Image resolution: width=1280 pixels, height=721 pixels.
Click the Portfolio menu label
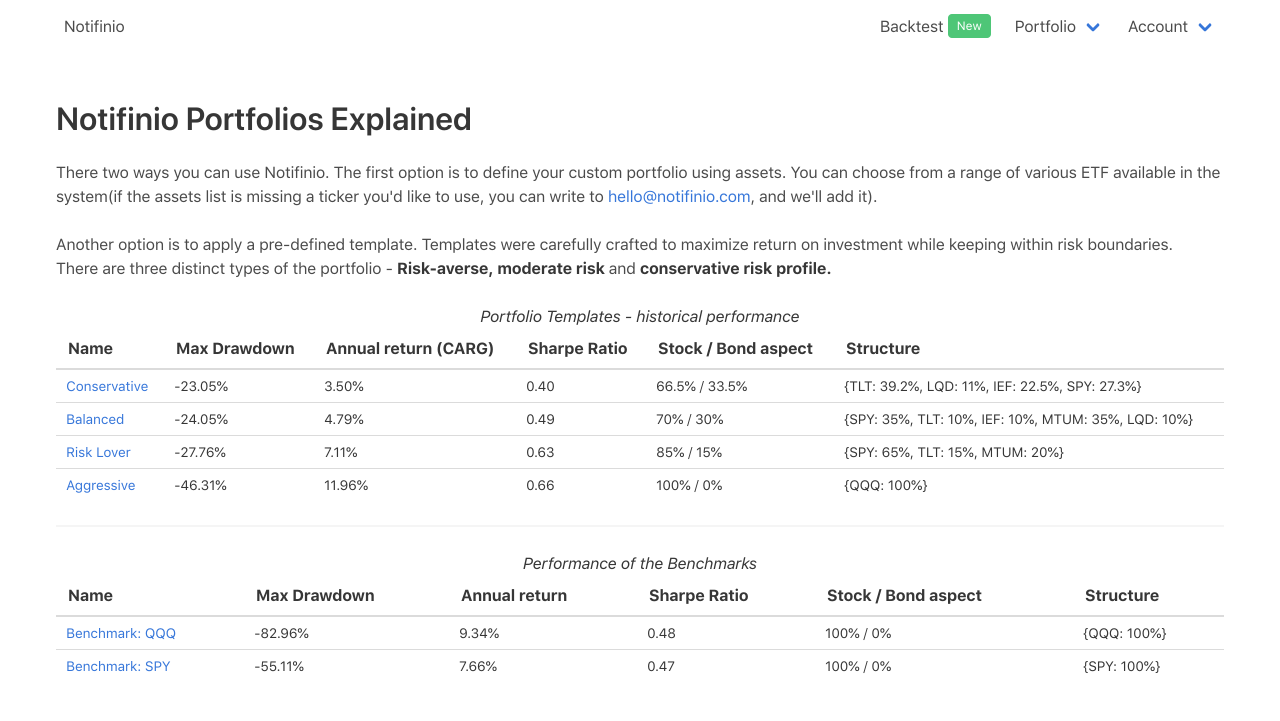pos(1045,27)
